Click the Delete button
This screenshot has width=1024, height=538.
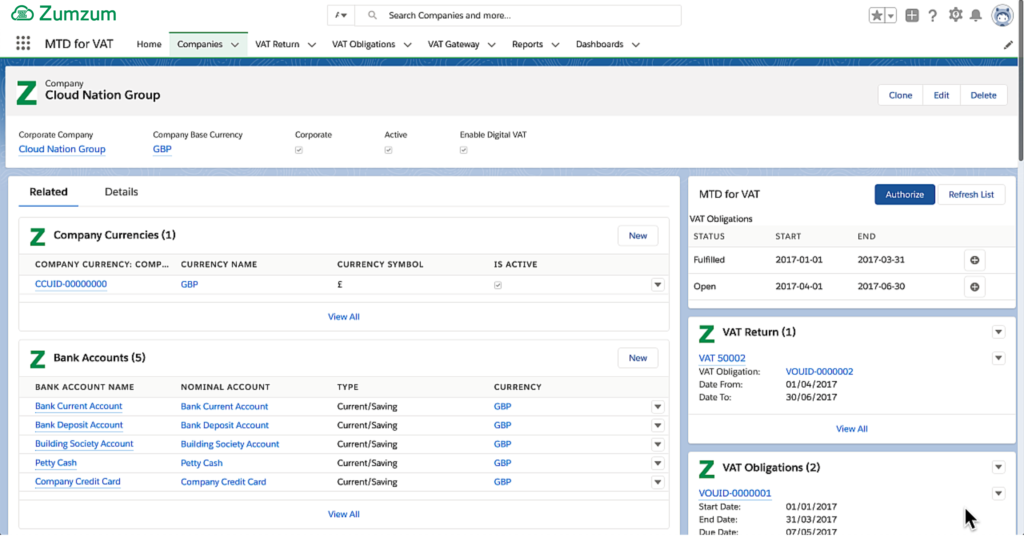[x=983, y=95]
